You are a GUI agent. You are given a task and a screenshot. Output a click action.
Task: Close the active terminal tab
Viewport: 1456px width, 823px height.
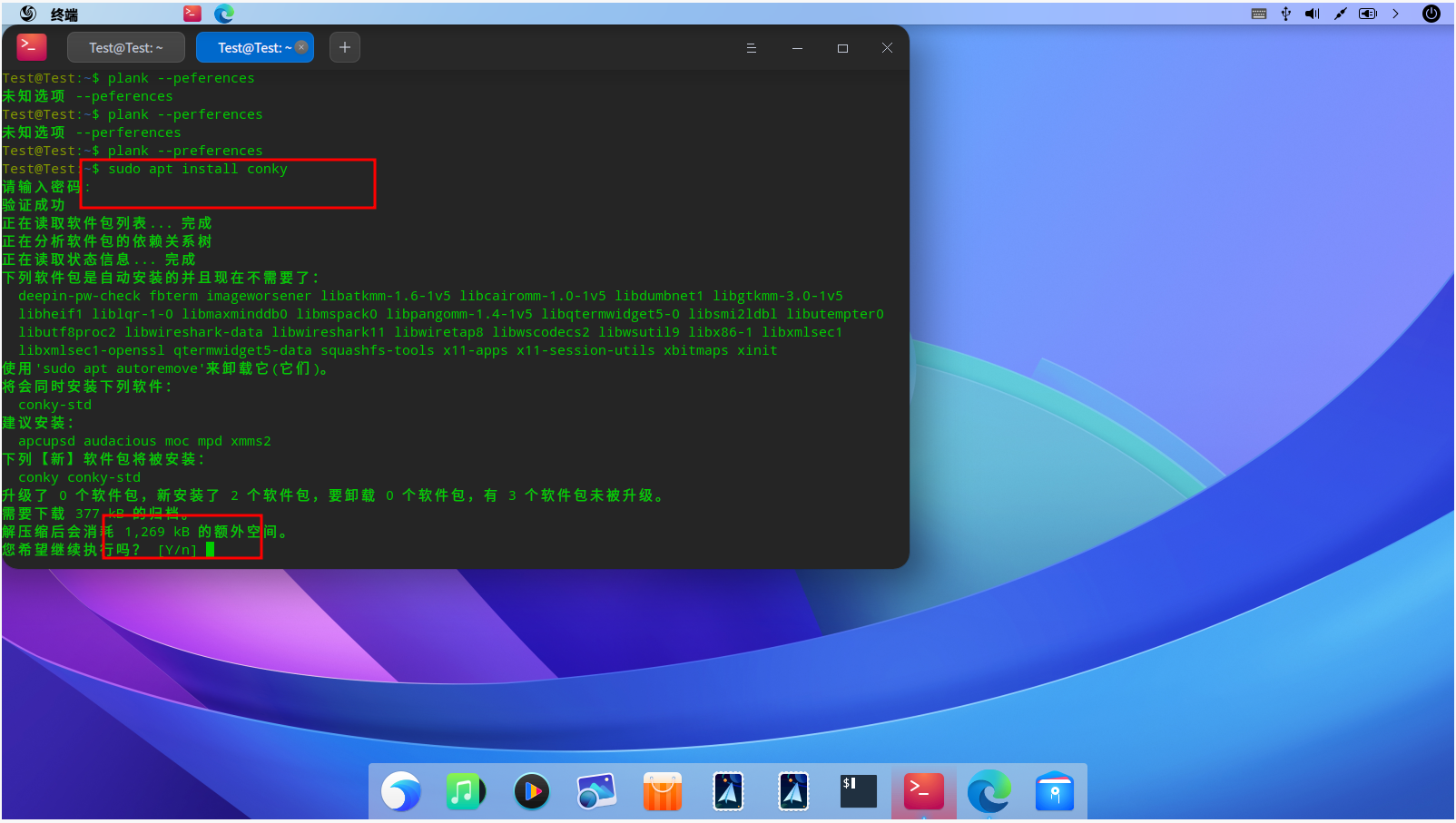pyautogui.click(x=301, y=47)
